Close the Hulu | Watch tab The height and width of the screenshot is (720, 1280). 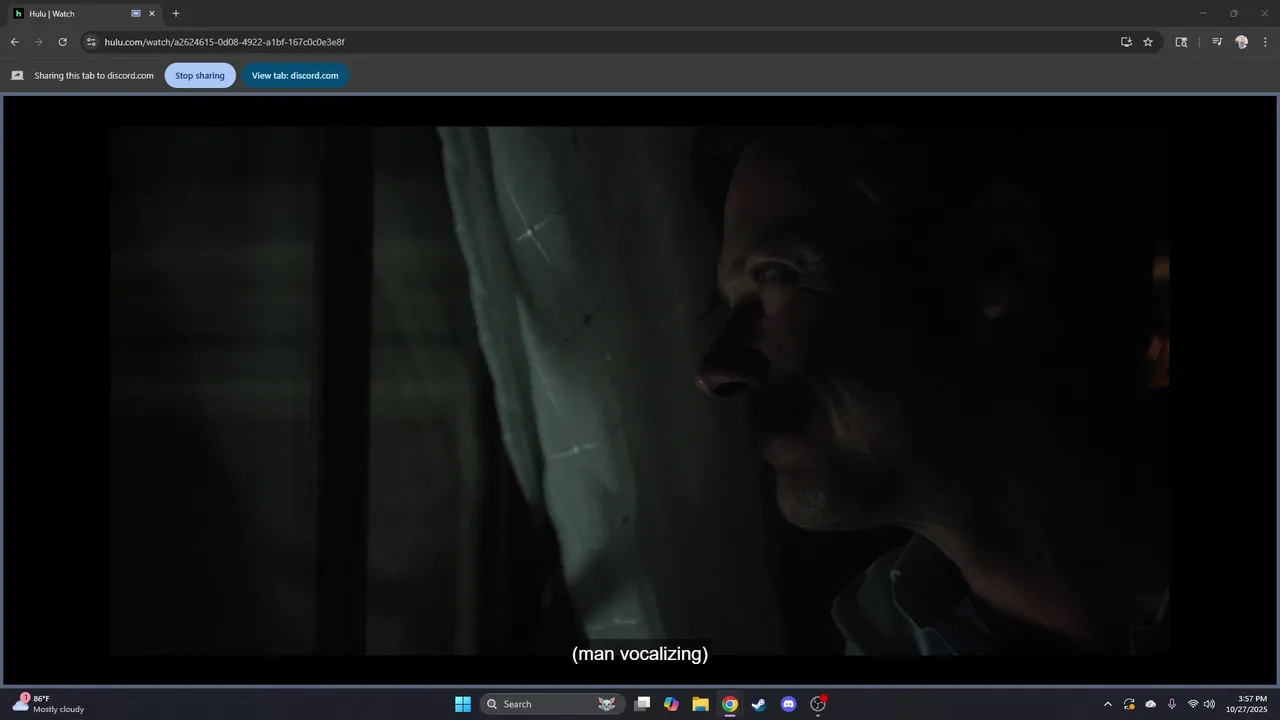coord(152,14)
